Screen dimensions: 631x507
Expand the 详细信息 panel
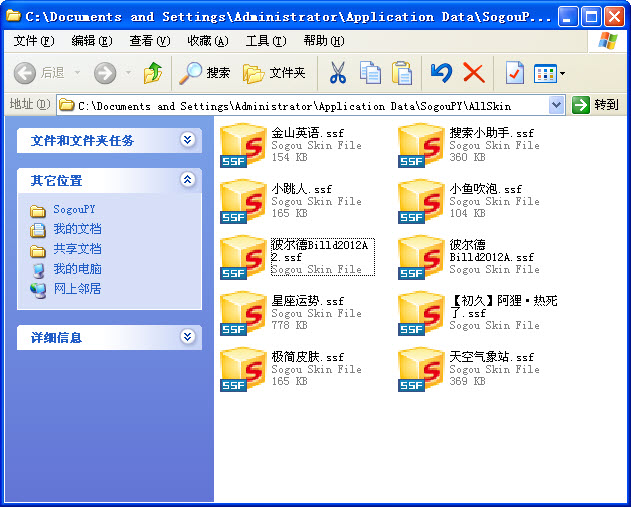(188, 337)
